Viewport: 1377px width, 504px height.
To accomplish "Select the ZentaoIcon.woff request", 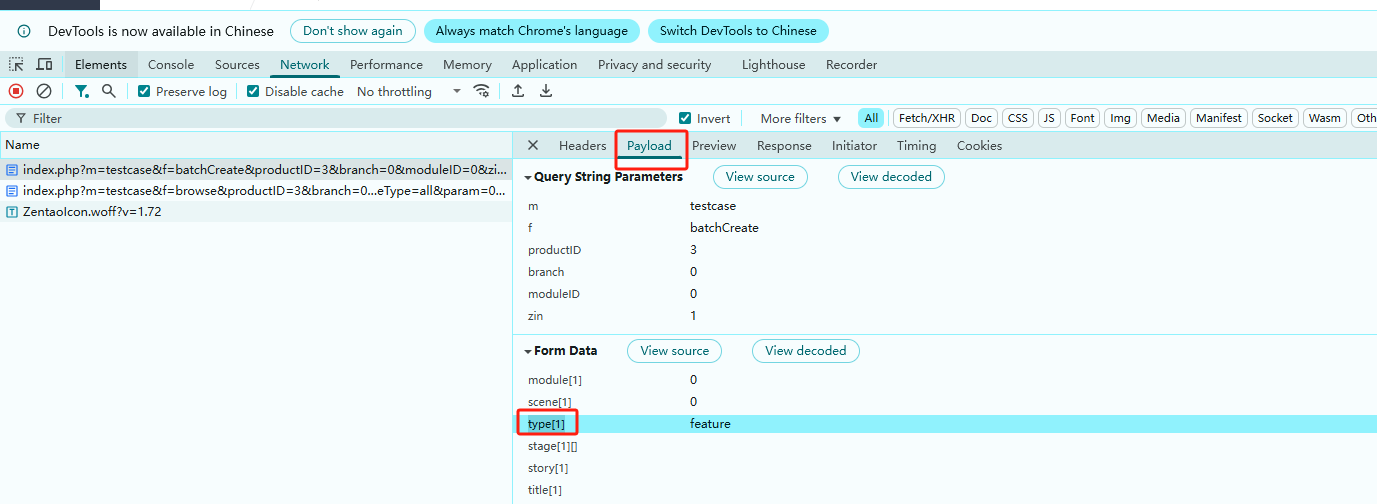I will coord(256,212).
